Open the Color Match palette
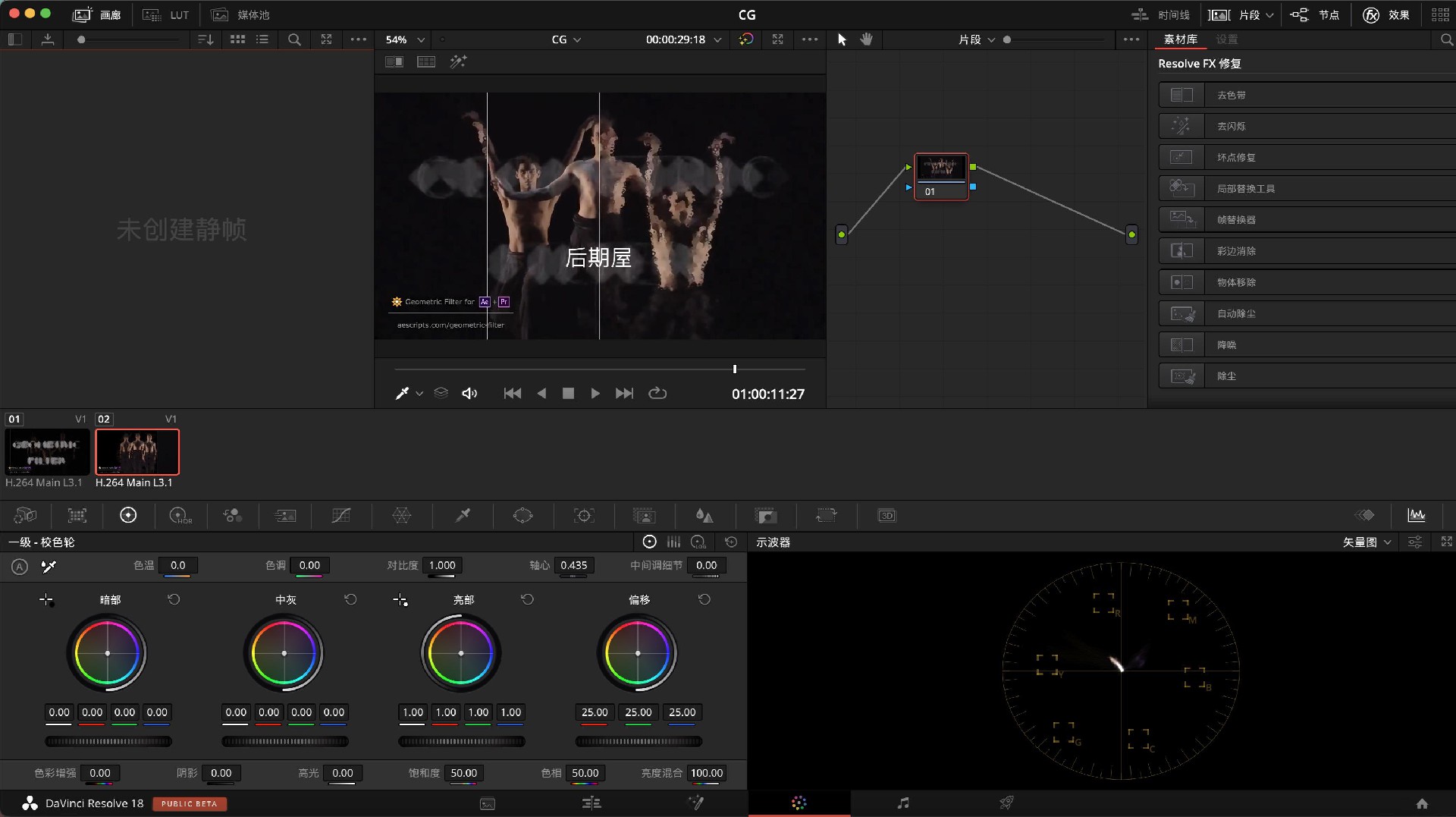The image size is (1456, 817). (x=77, y=516)
